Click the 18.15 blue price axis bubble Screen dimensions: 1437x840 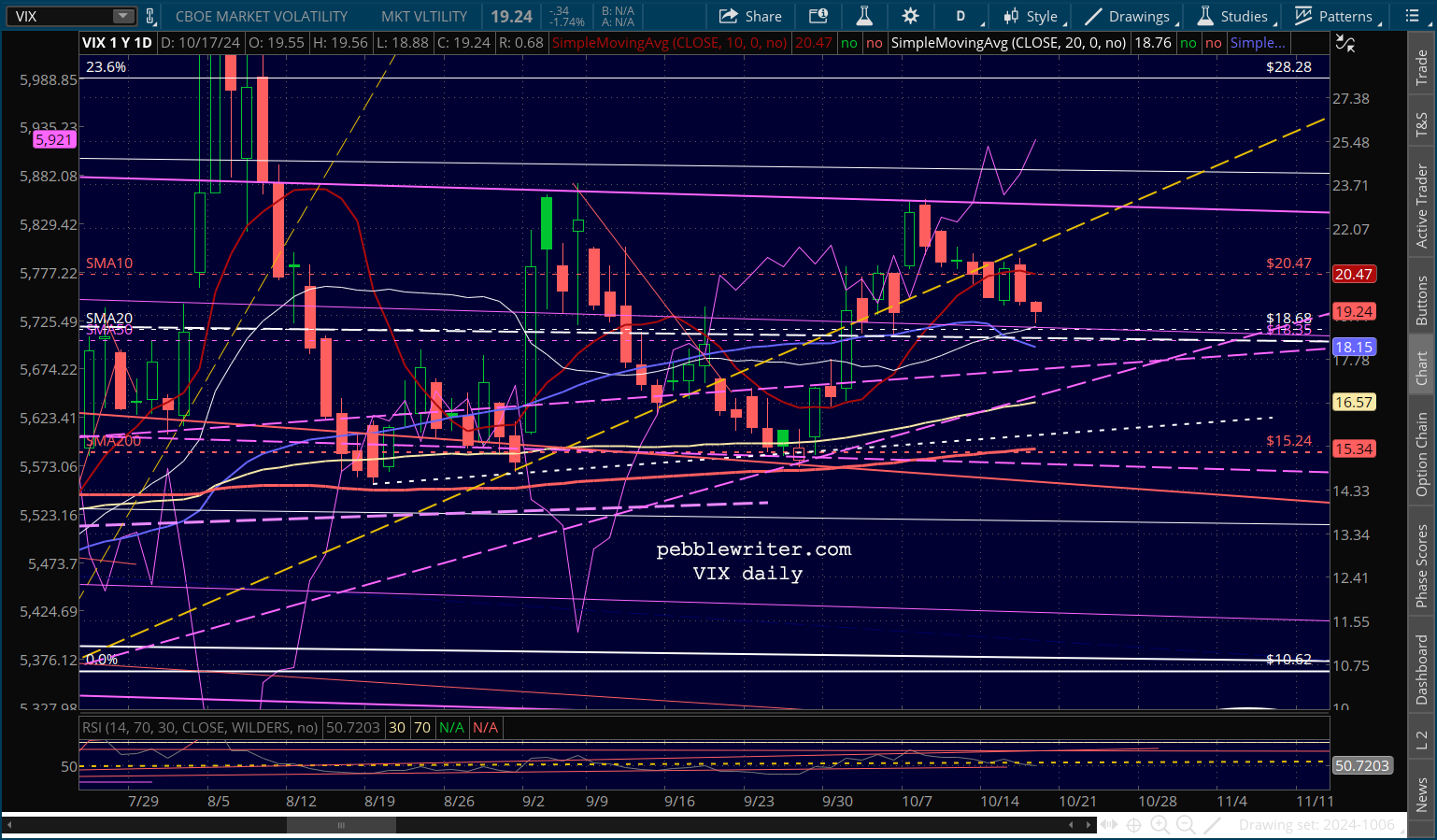click(1353, 347)
